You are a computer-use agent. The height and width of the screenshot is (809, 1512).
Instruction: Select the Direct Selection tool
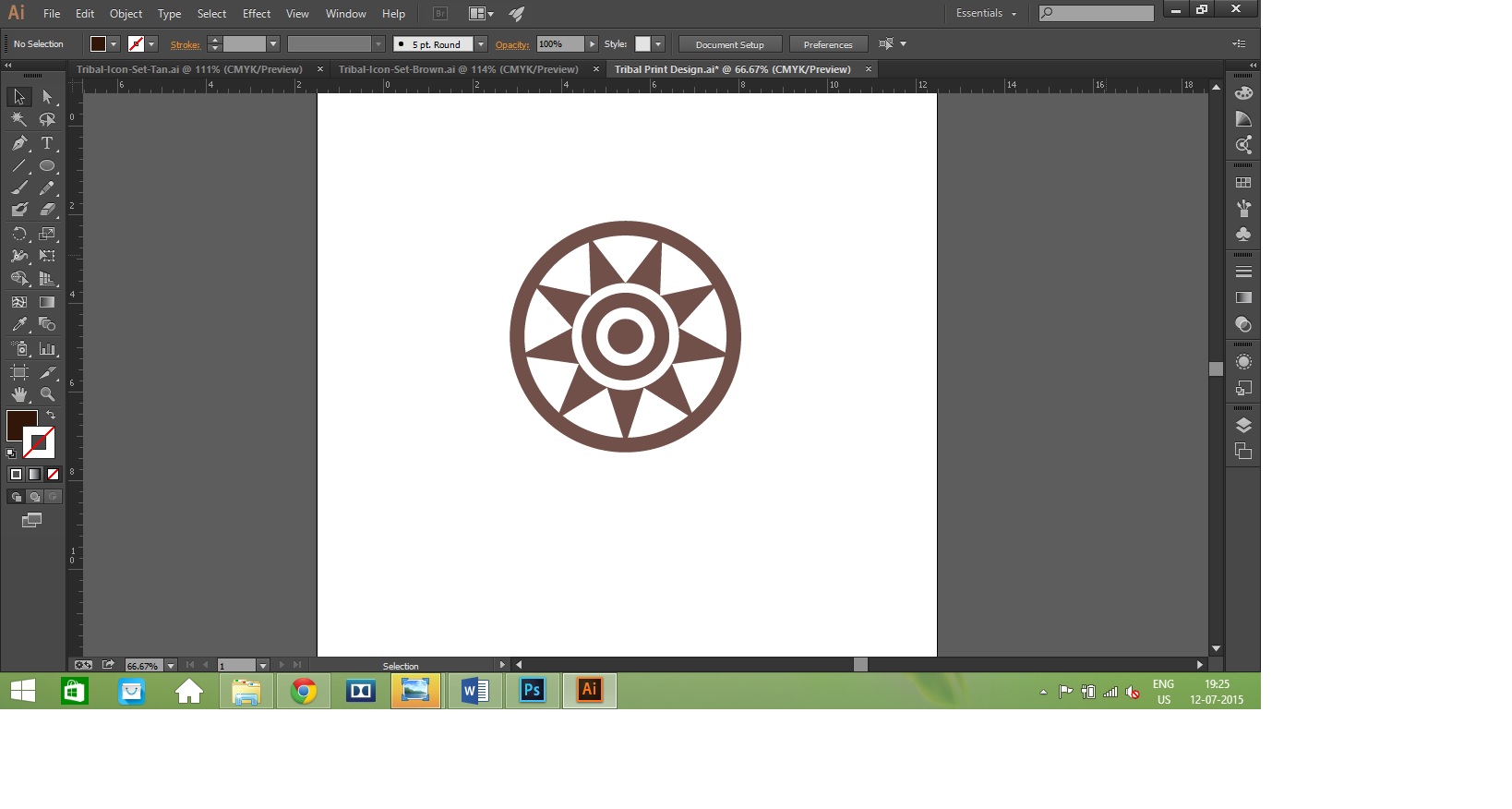(47, 97)
